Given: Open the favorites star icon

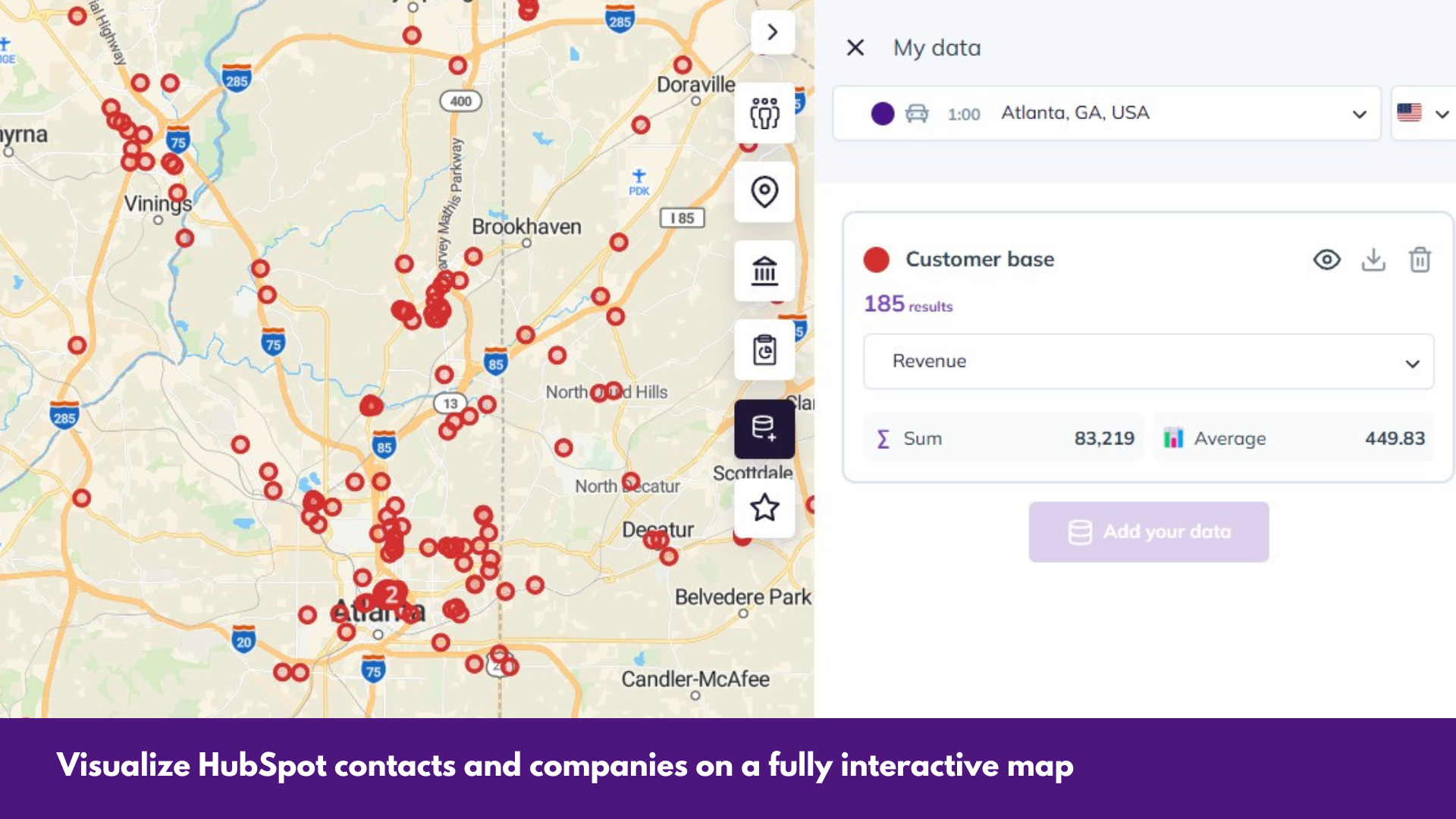Looking at the screenshot, I should pyautogui.click(x=764, y=507).
